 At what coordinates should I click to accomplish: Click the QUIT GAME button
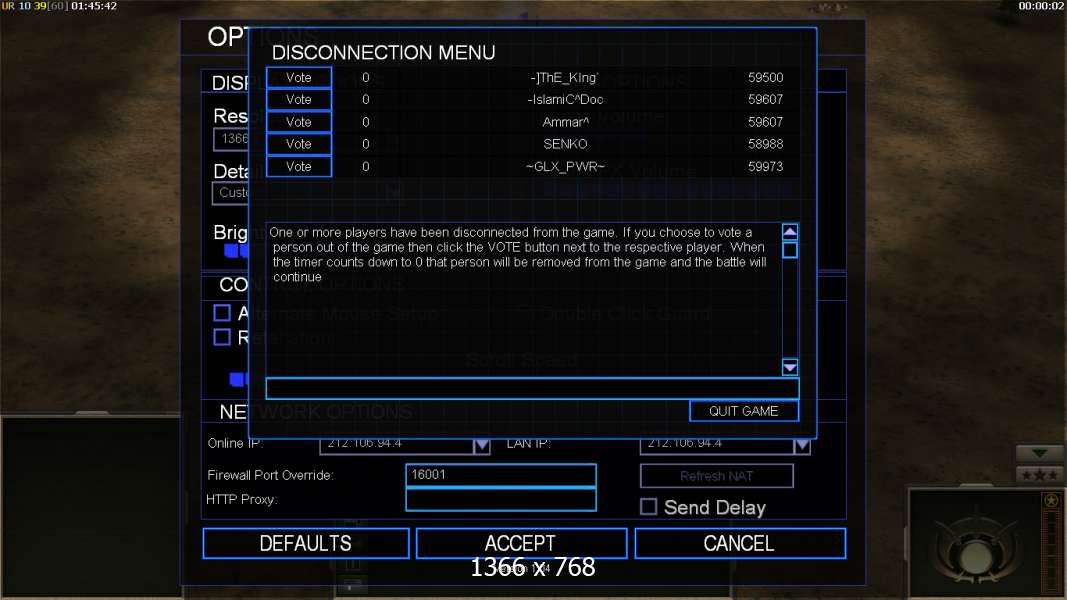click(x=744, y=411)
